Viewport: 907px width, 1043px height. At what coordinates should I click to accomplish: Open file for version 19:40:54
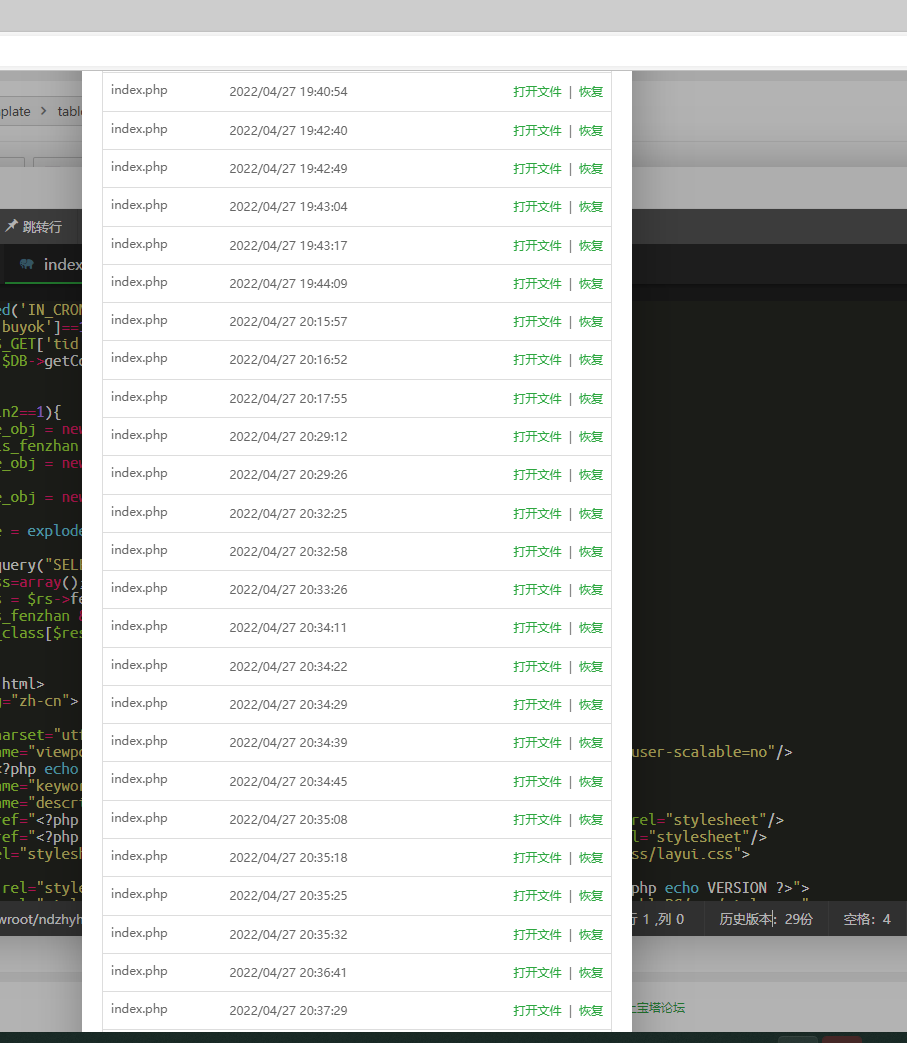click(x=537, y=92)
